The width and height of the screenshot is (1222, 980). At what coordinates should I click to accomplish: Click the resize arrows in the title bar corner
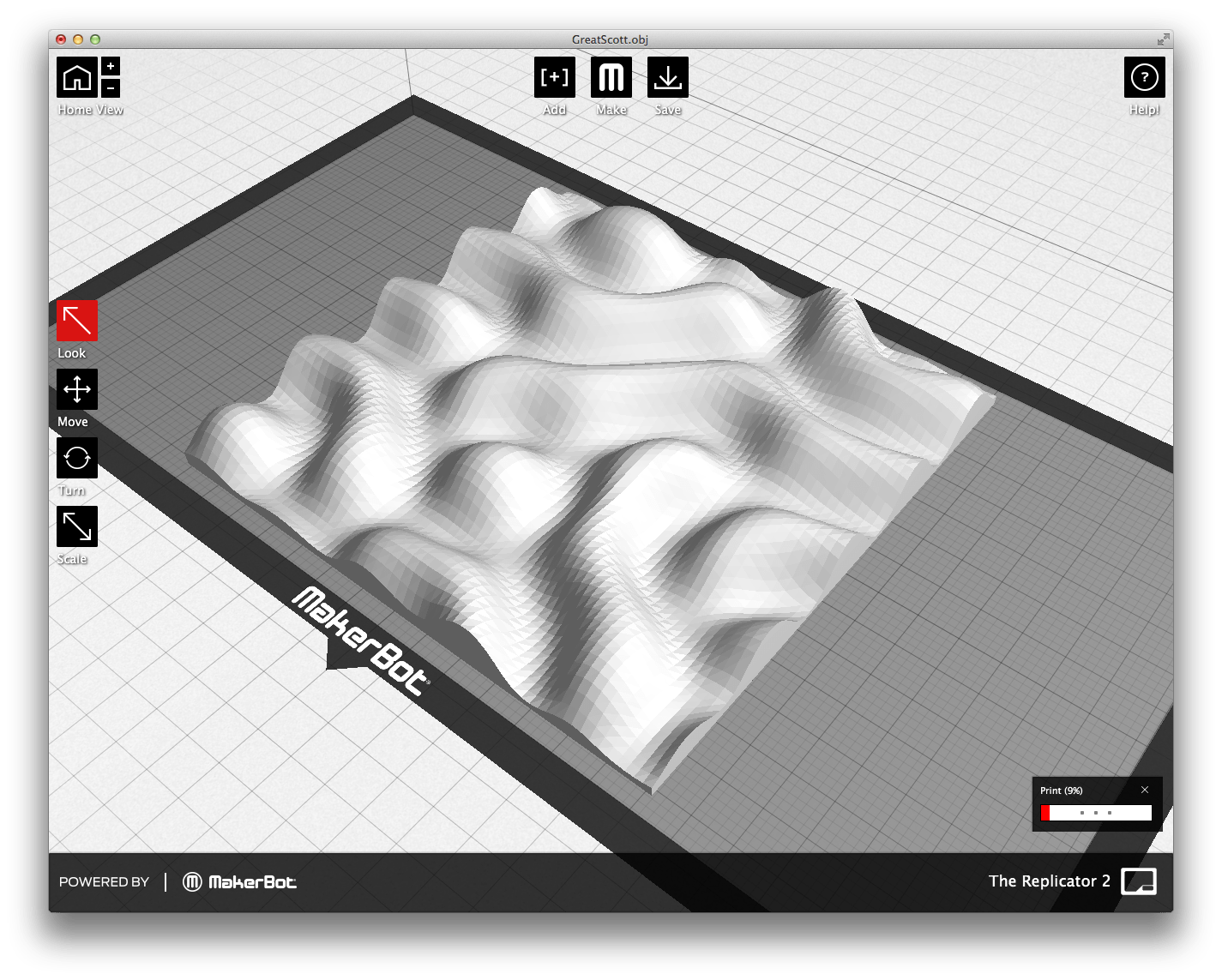pos(1164,39)
